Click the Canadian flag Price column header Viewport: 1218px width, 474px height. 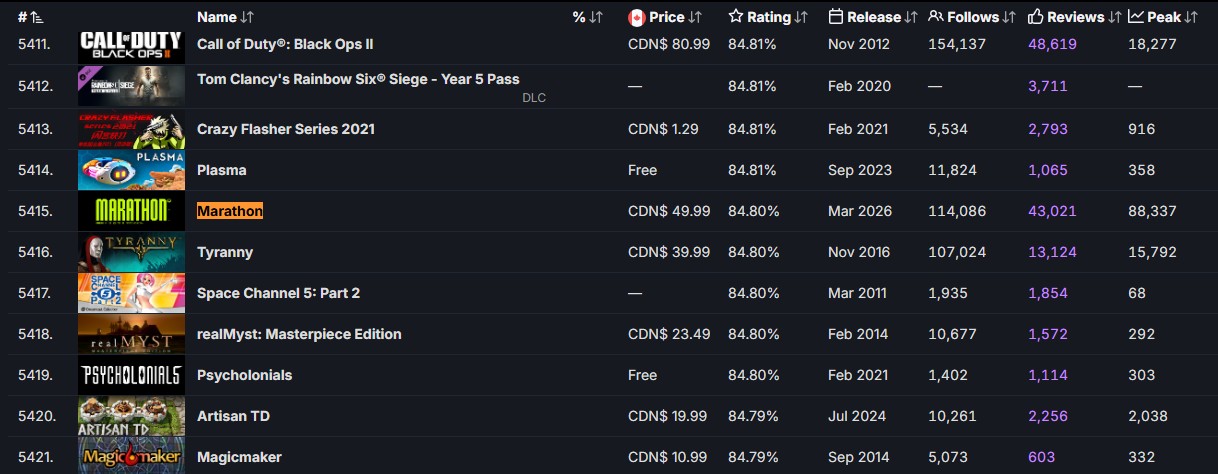tap(665, 17)
